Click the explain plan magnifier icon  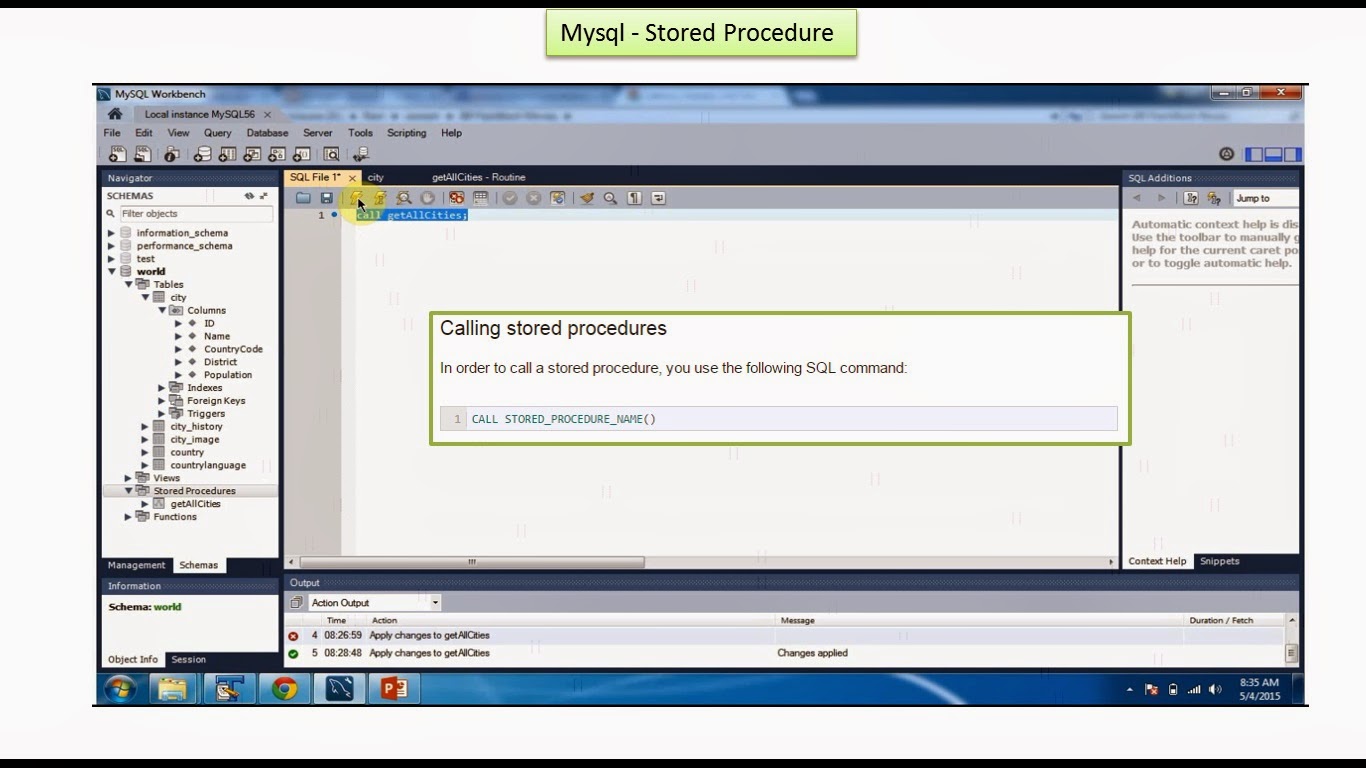(x=404, y=198)
